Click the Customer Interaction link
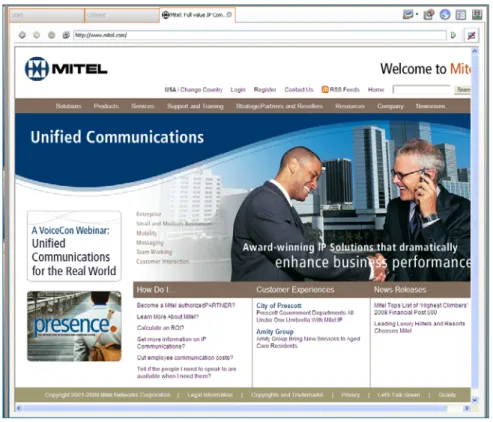 coord(163,261)
